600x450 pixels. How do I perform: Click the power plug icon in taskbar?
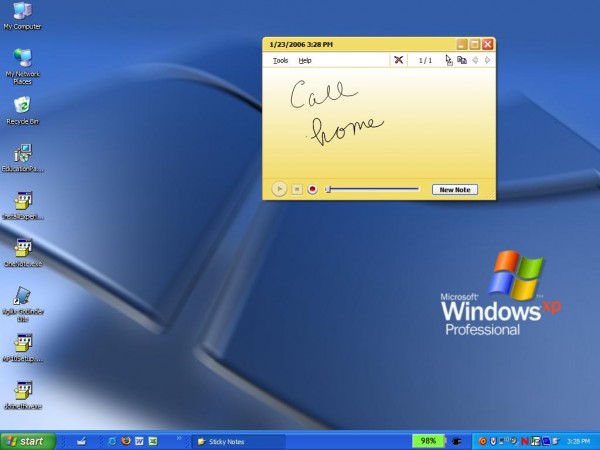[x=457, y=441]
